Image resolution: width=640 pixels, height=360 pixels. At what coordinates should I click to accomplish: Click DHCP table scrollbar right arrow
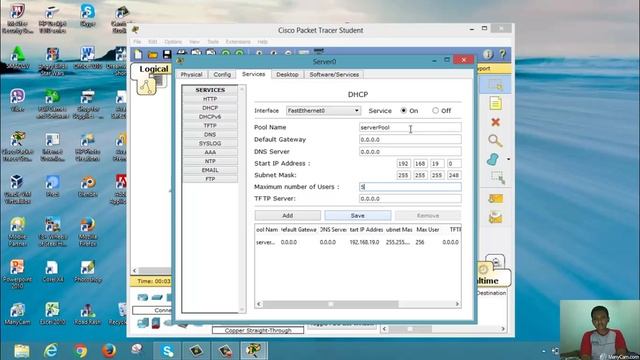[x=457, y=304]
